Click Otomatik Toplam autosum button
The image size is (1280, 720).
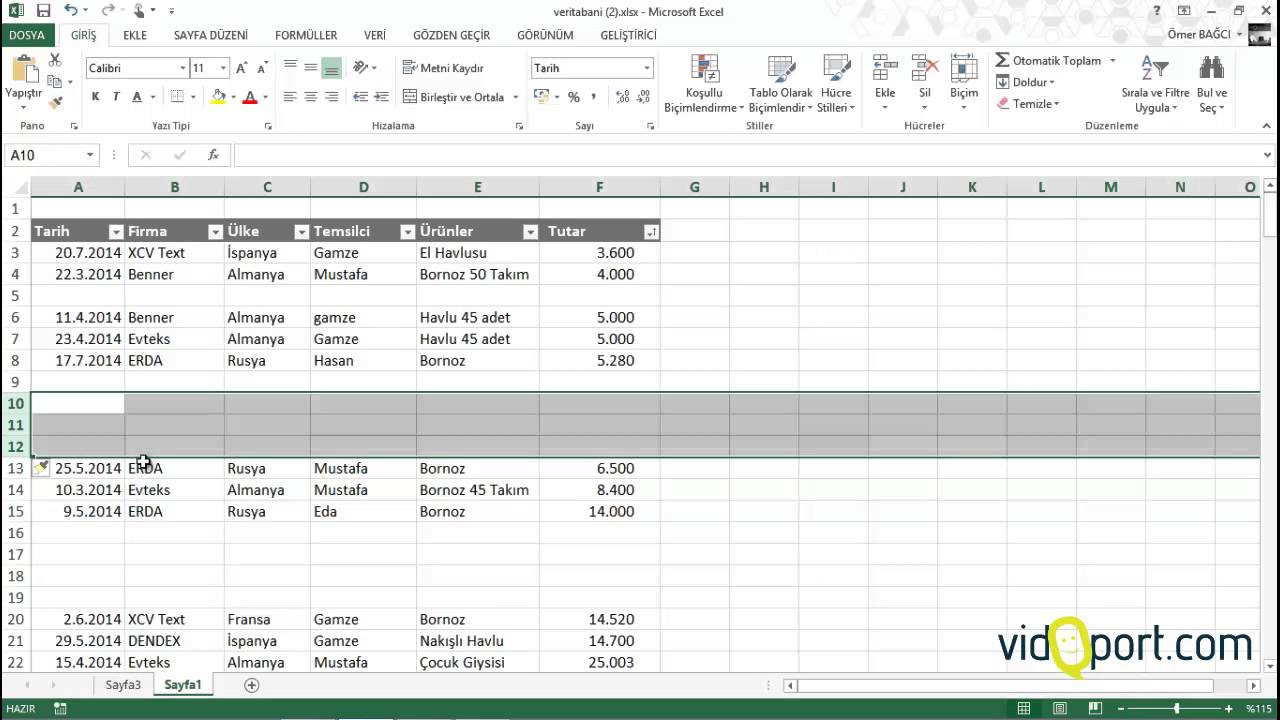click(1049, 61)
